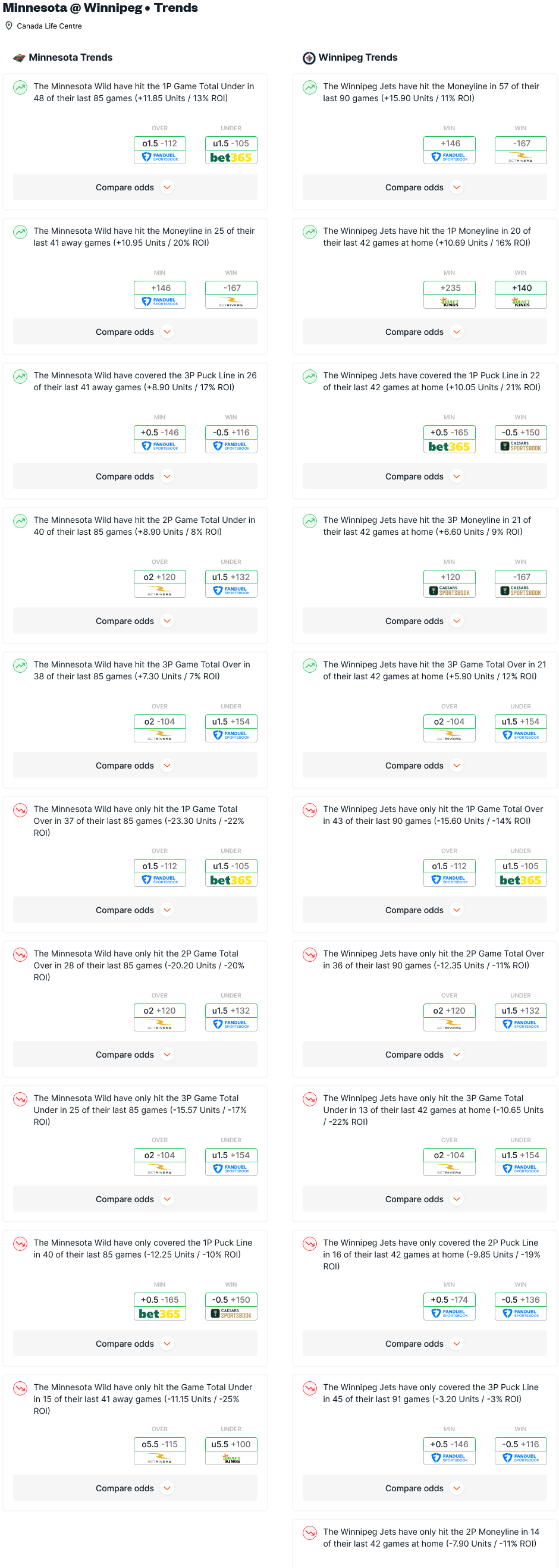
Task: Expand Compare odds for Jets 3P Puck Line 45 of 91
Action: pos(424,1488)
